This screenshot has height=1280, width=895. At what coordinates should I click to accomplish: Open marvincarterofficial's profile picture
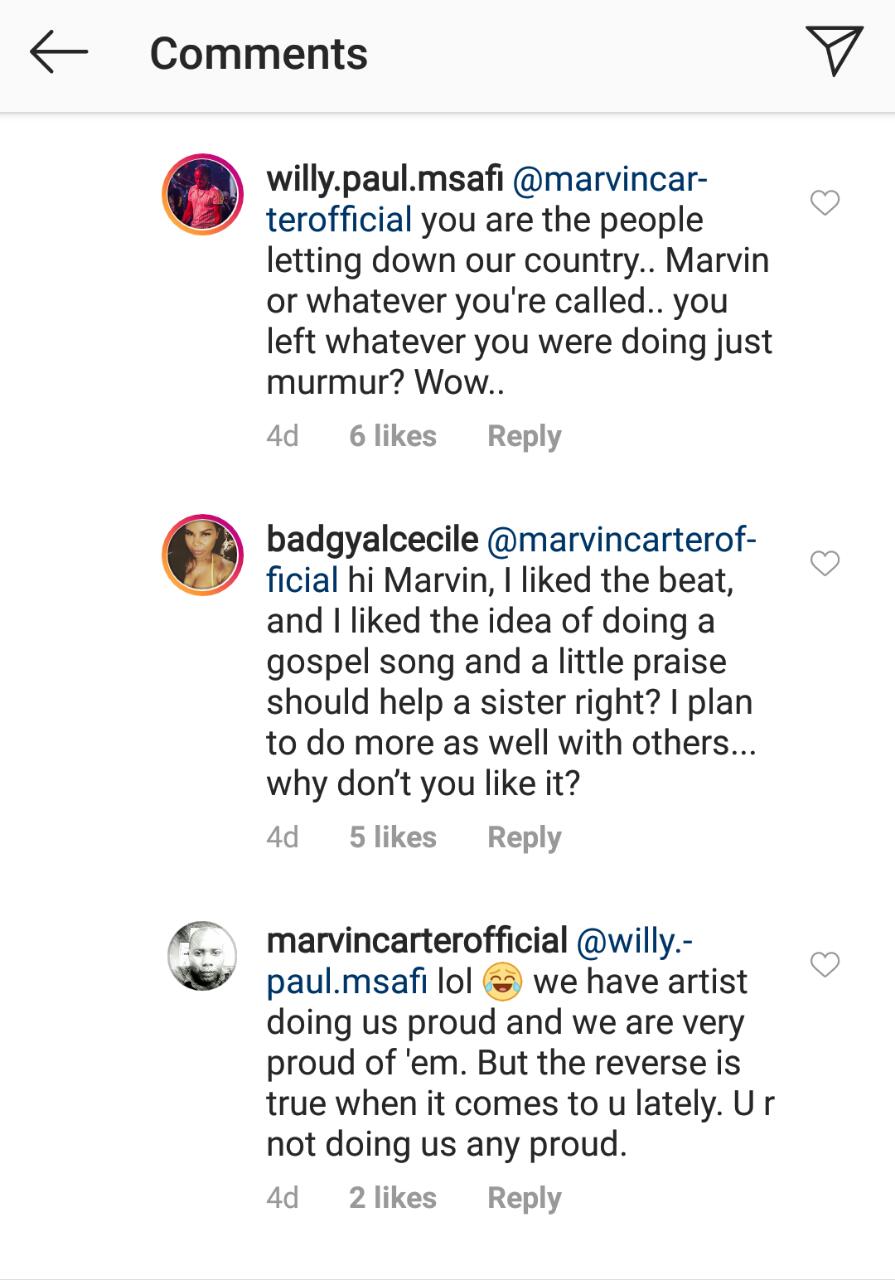point(203,956)
